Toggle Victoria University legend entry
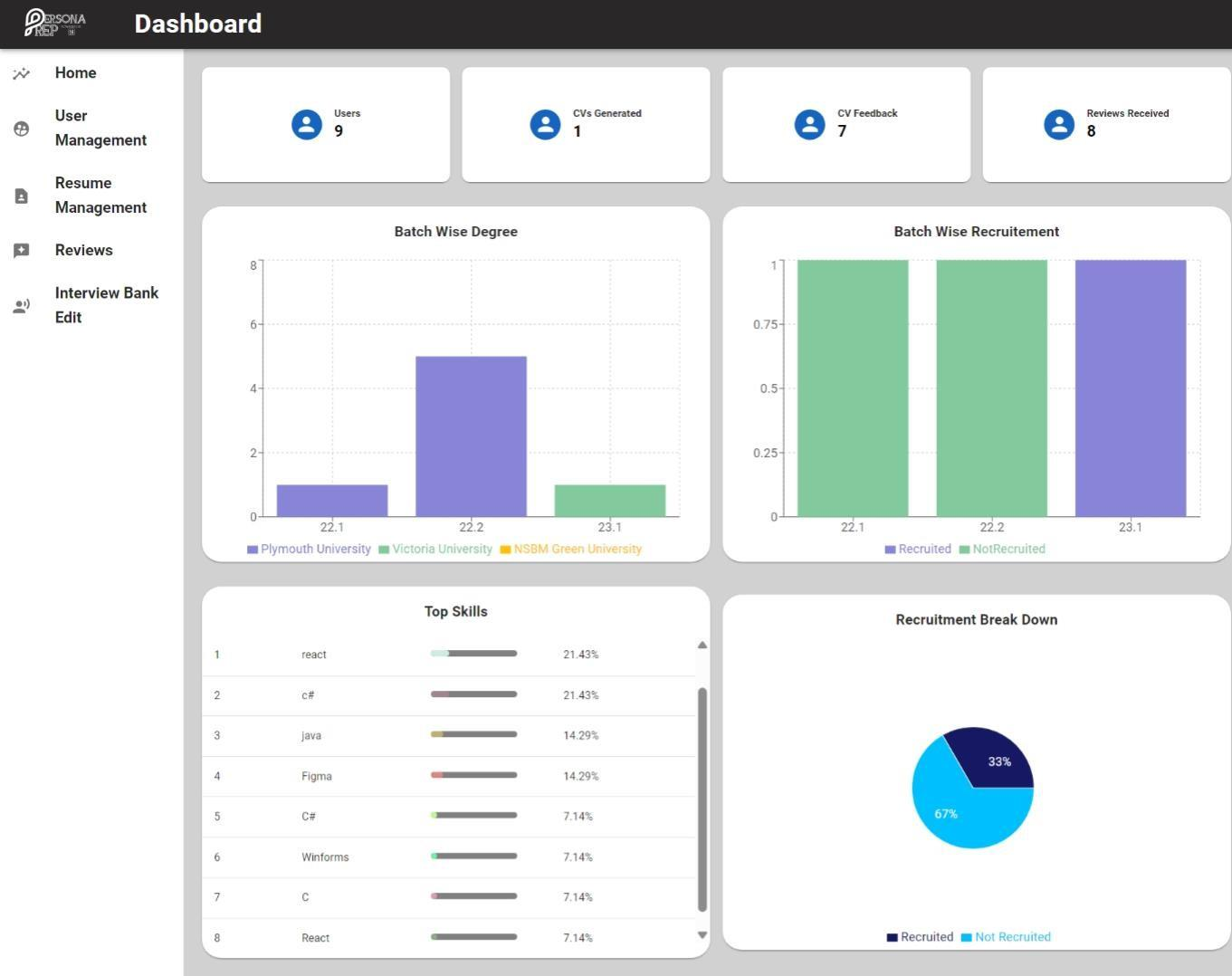The height and width of the screenshot is (976, 1232). tap(435, 549)
